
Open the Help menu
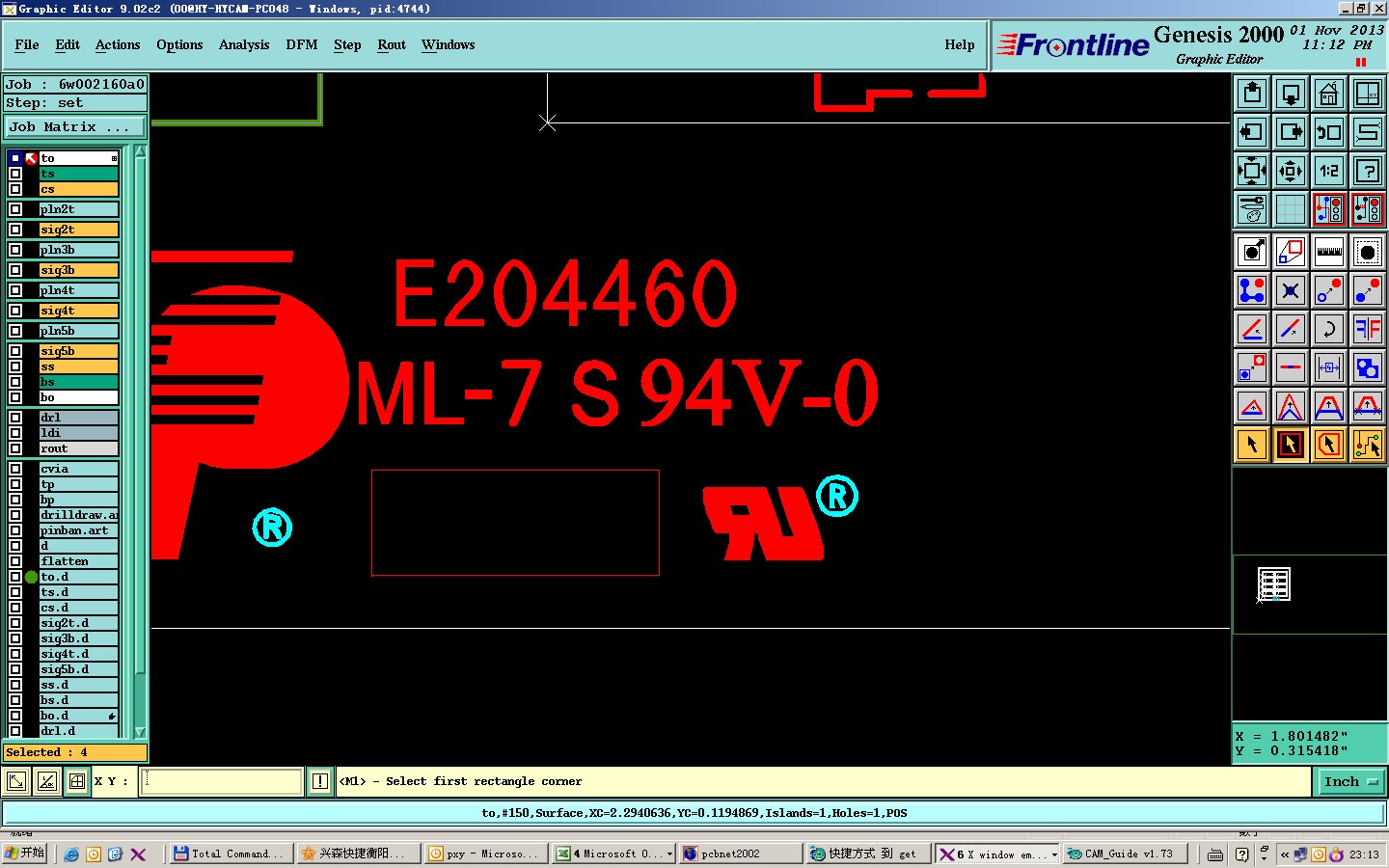coord(960,44)
